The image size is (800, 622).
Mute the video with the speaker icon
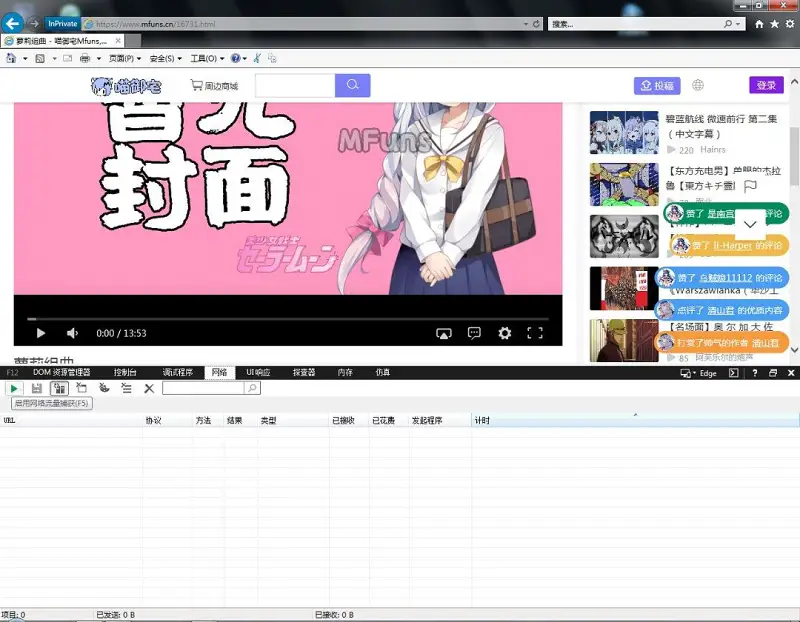click(72, 333)
